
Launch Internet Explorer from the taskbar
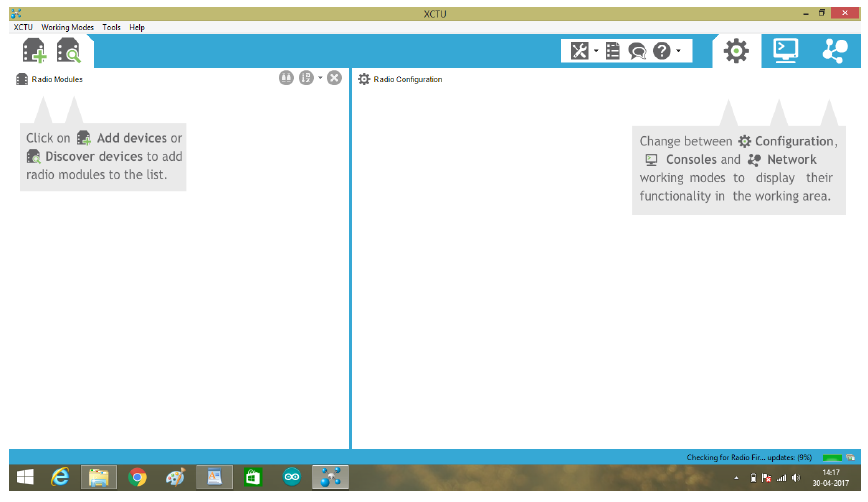pyautogui.click(x=60, y=477)
